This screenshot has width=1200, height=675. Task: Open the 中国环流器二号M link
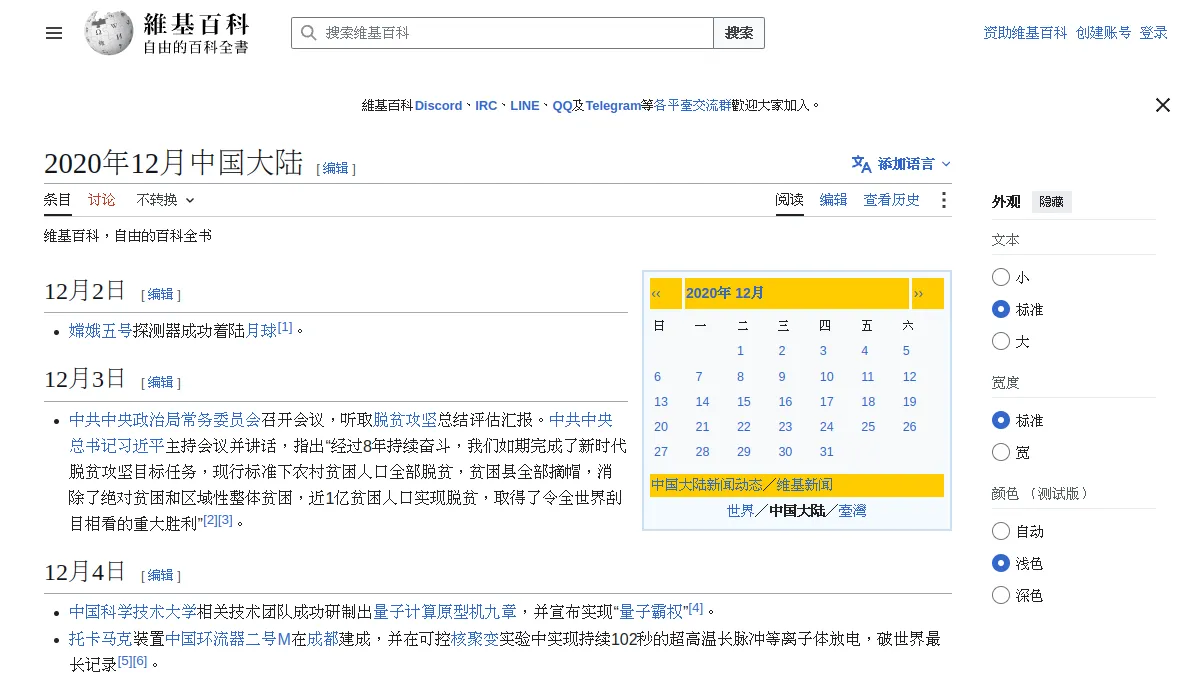click(228, 638)
